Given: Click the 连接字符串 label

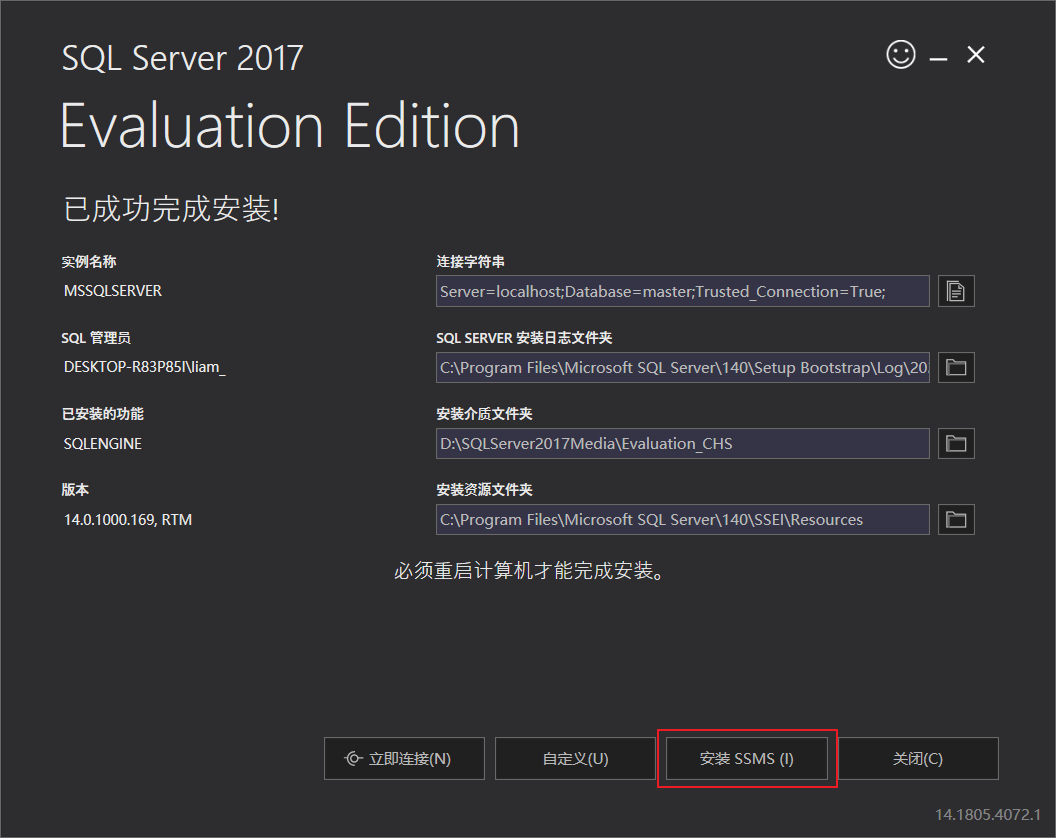Looking at the screenshot, I should (x=470, y=261).
